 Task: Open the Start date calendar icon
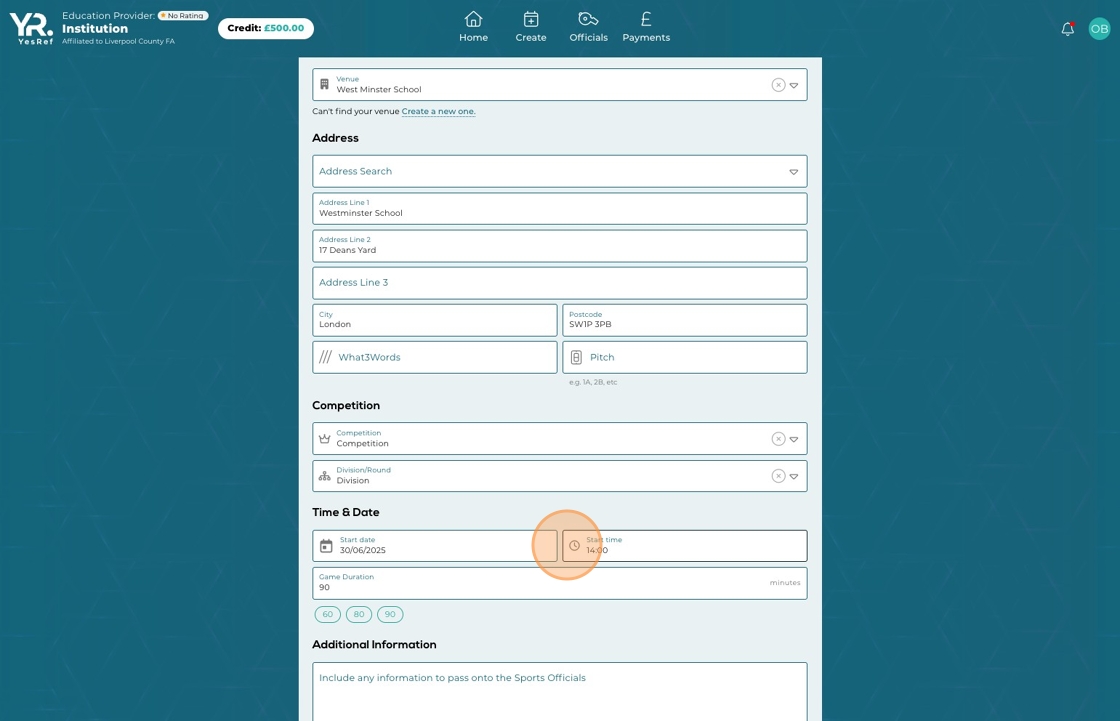326,546
